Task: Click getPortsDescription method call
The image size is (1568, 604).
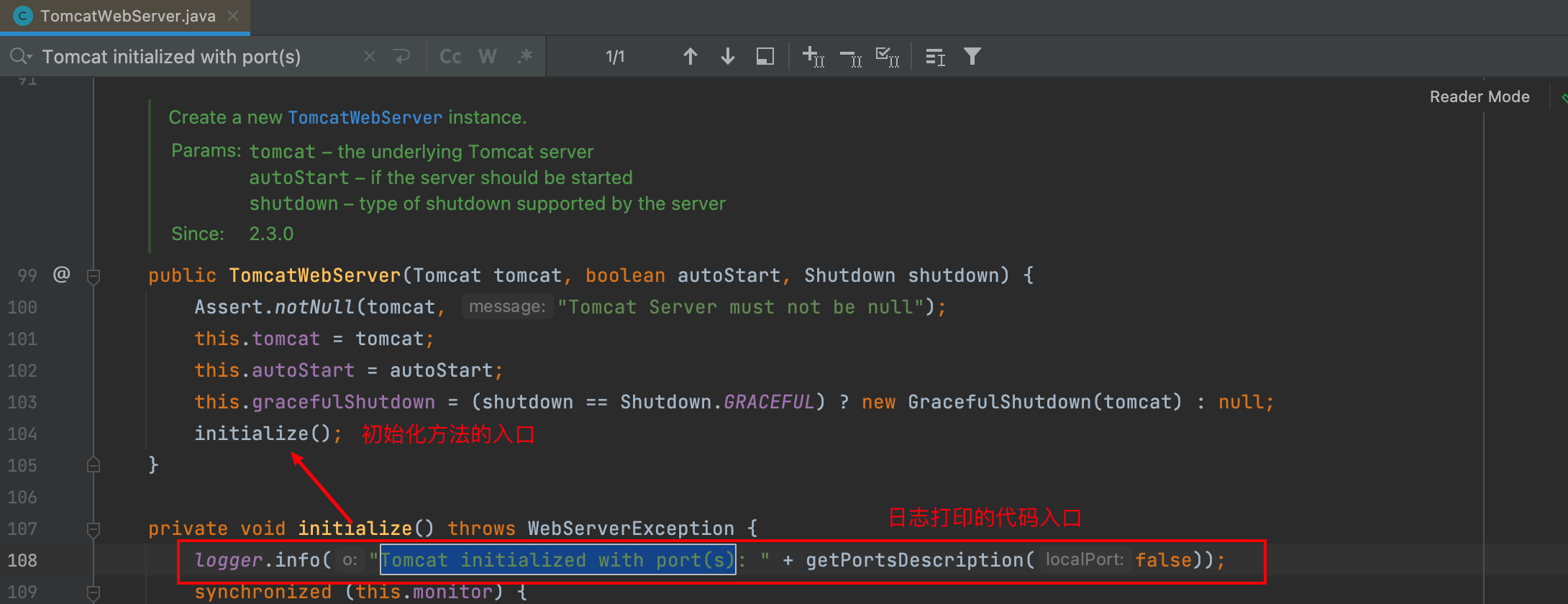Action: [x=914, y=560]
